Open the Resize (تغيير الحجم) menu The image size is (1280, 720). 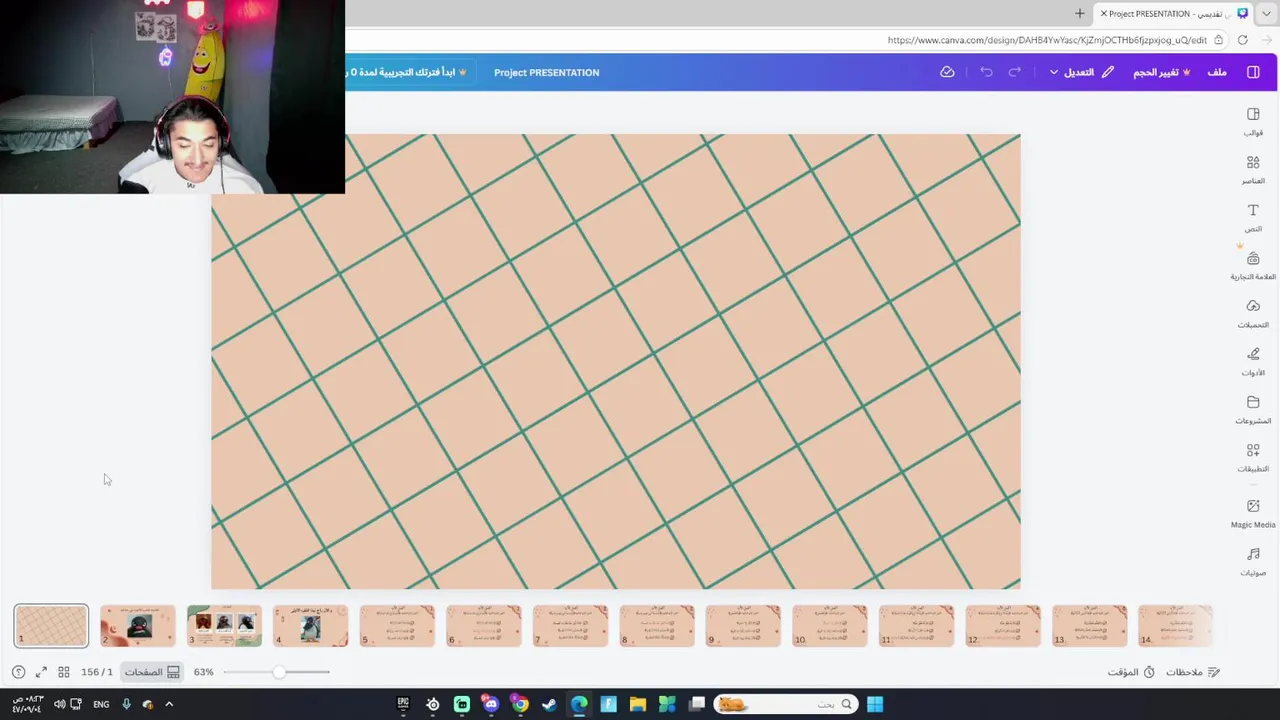(x=1161, y=72)
